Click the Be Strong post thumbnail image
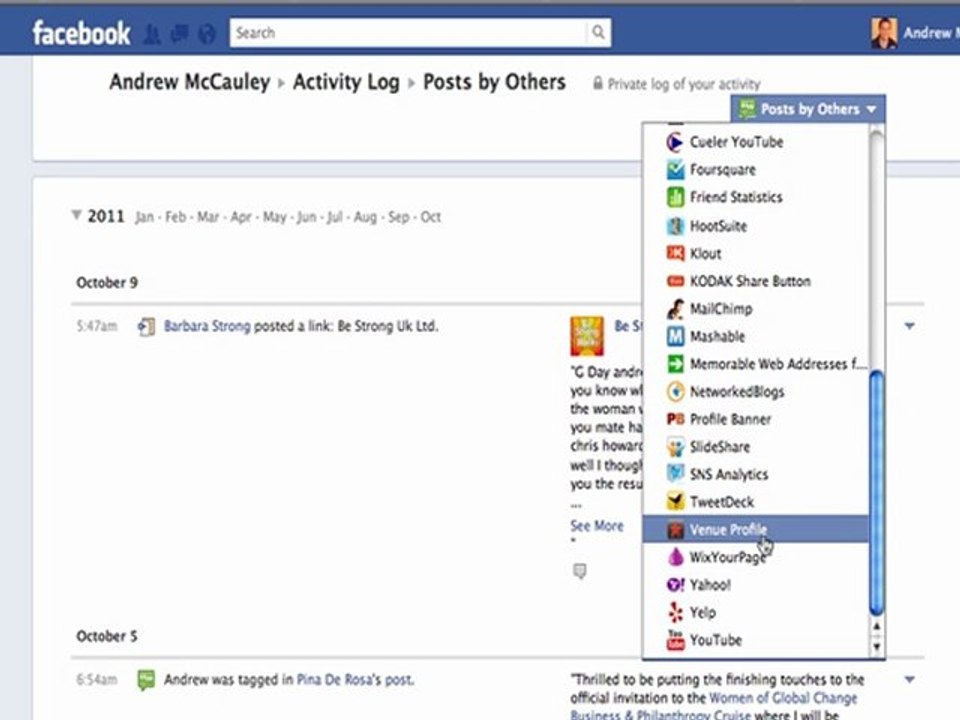 (x=587, y=336)
